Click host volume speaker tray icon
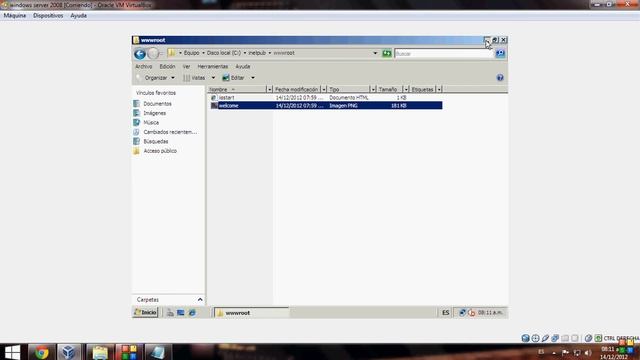This screenshot has height=360, width=640. 588,352
